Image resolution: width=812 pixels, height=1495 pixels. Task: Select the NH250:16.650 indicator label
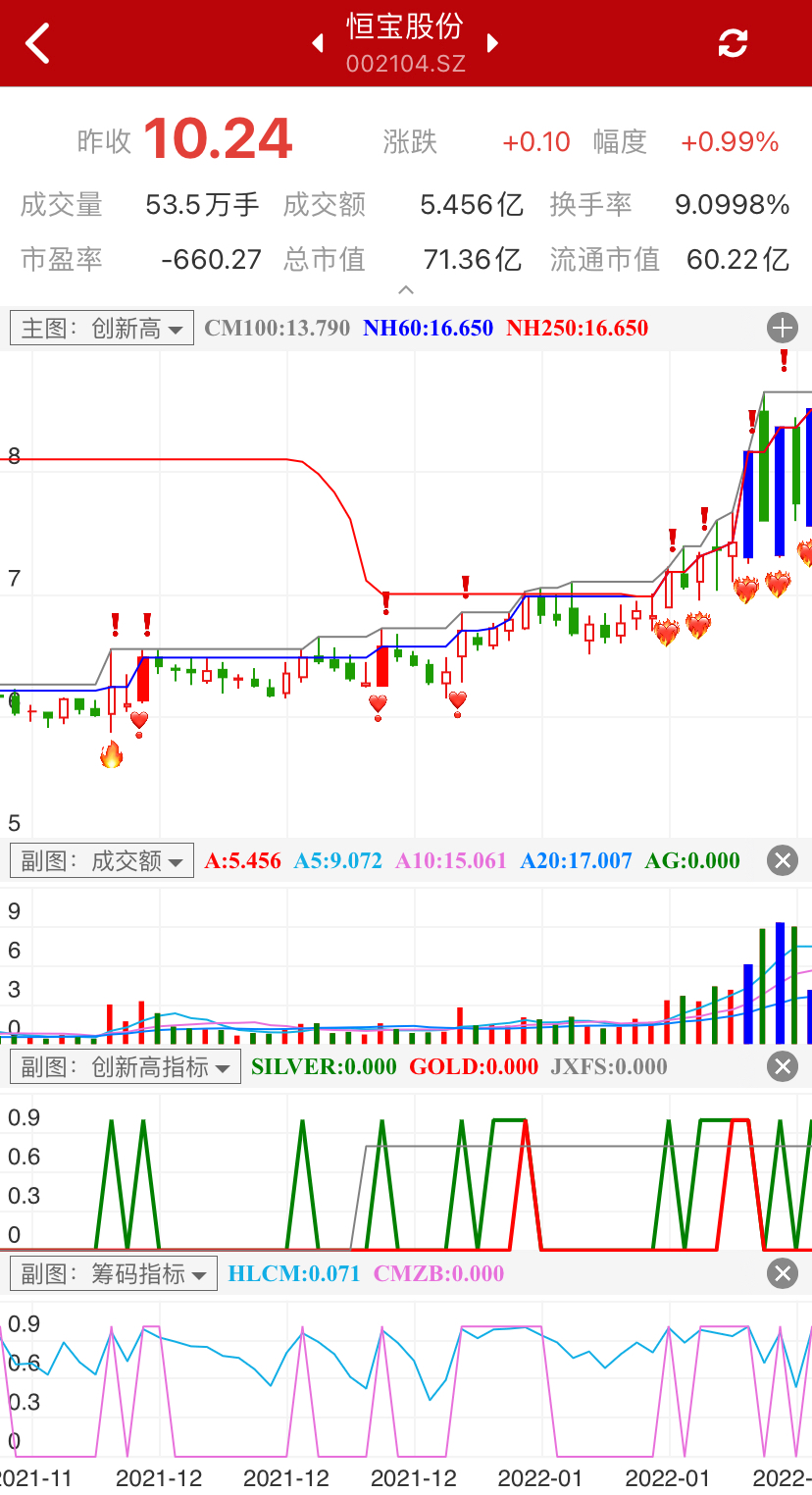coord(577,328)
